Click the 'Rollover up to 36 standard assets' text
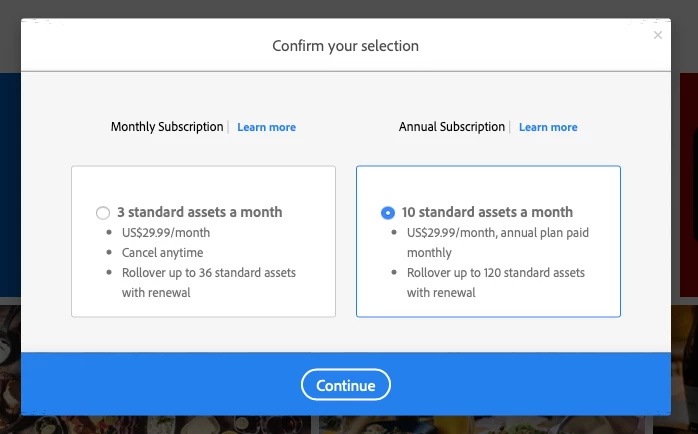Viewport: 698px width, 434px height. pos(209,272)
